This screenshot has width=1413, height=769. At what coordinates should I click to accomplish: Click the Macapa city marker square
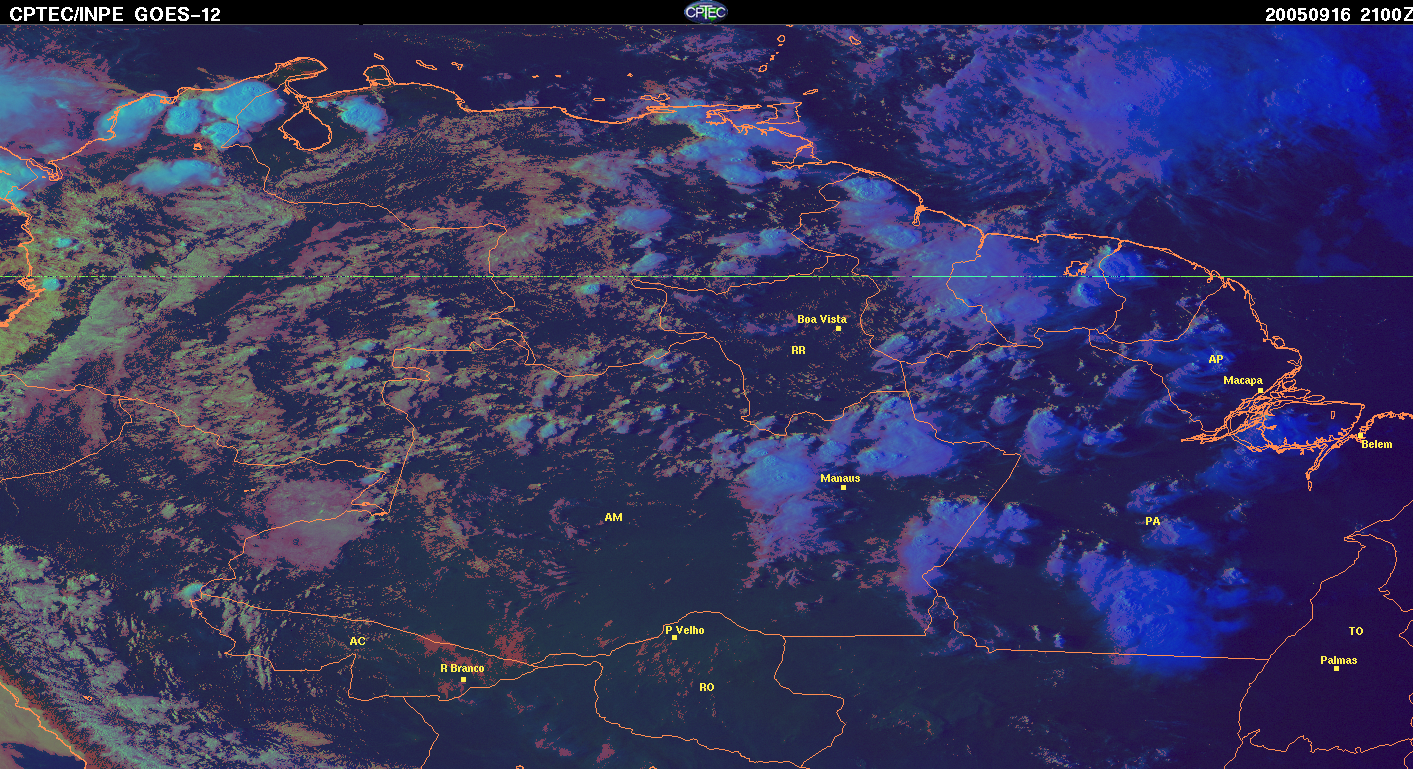point(1260,390)
